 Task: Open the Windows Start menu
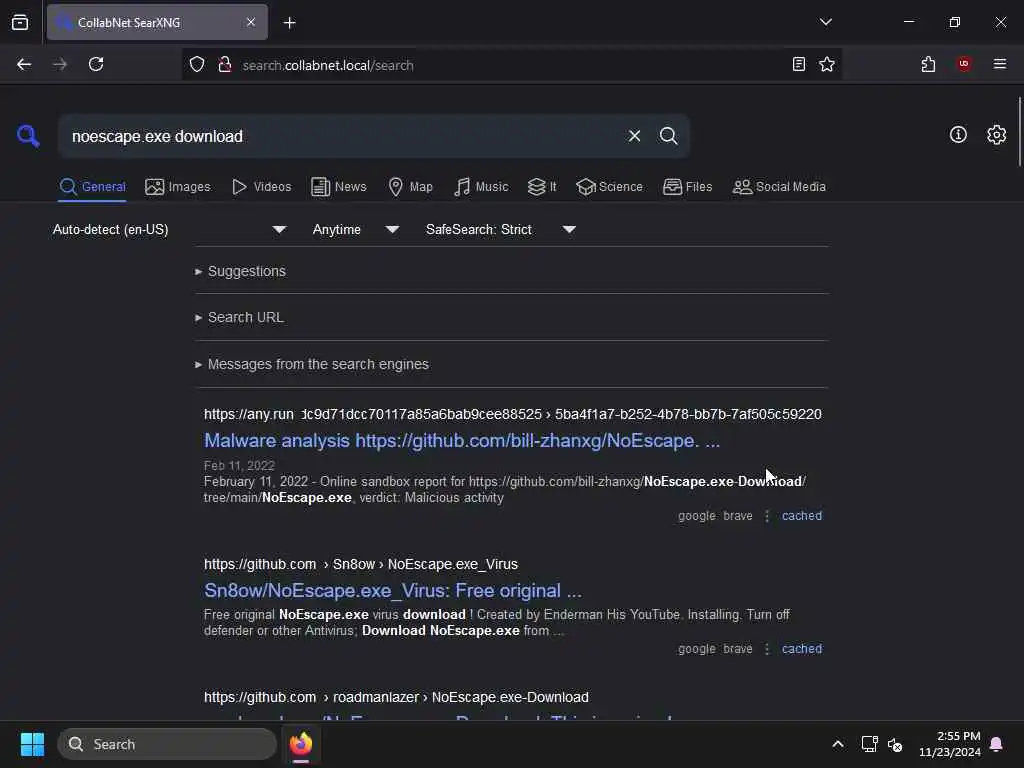(32, 744)
